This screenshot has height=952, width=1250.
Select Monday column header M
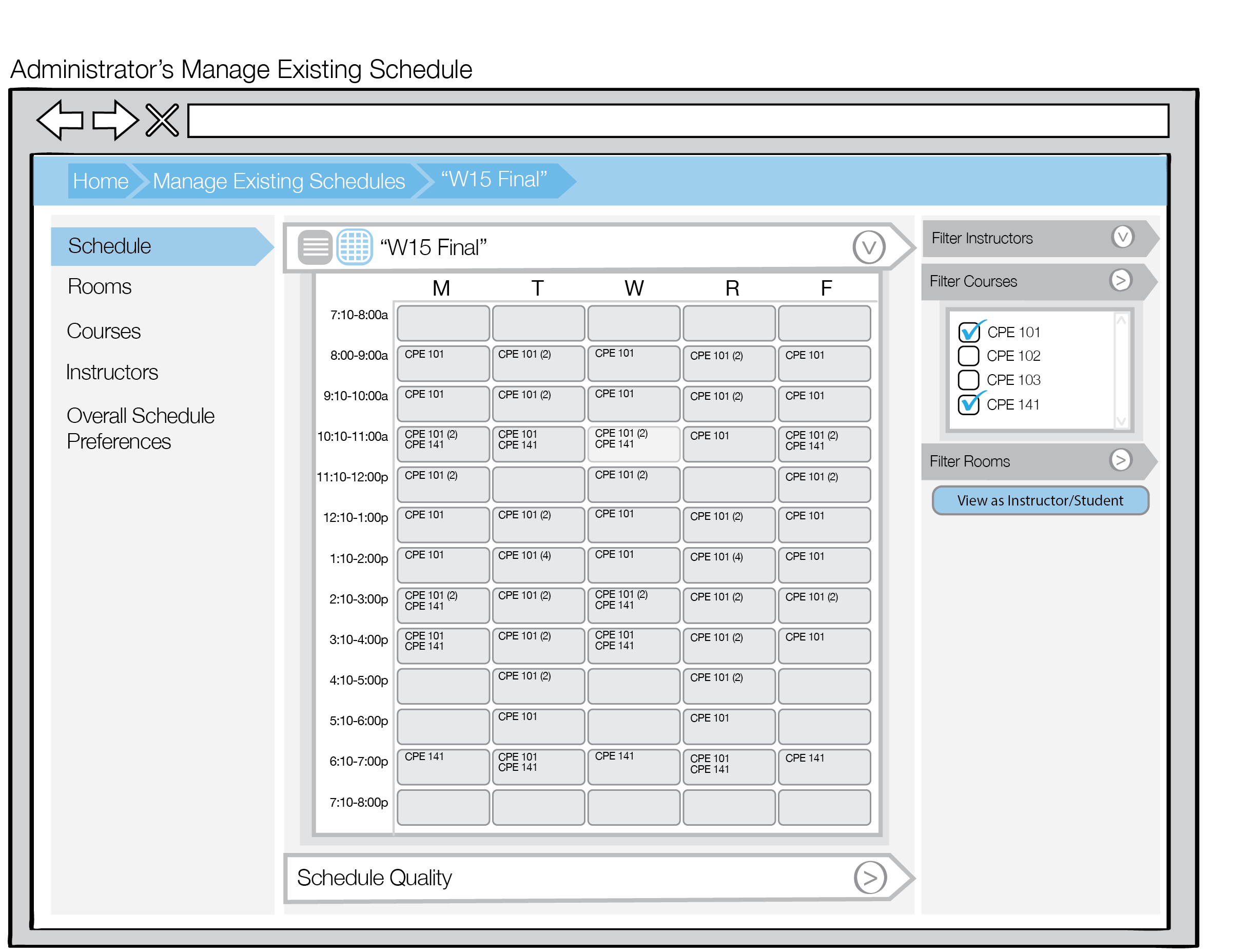point(441,288)
